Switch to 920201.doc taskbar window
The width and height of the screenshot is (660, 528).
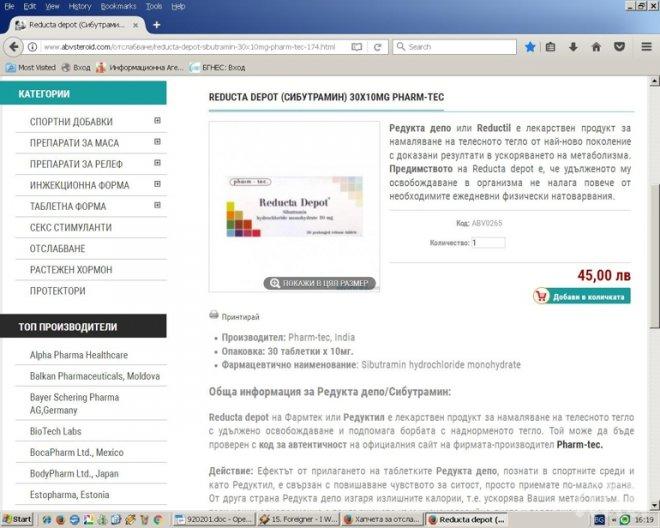tap(213, 520)
